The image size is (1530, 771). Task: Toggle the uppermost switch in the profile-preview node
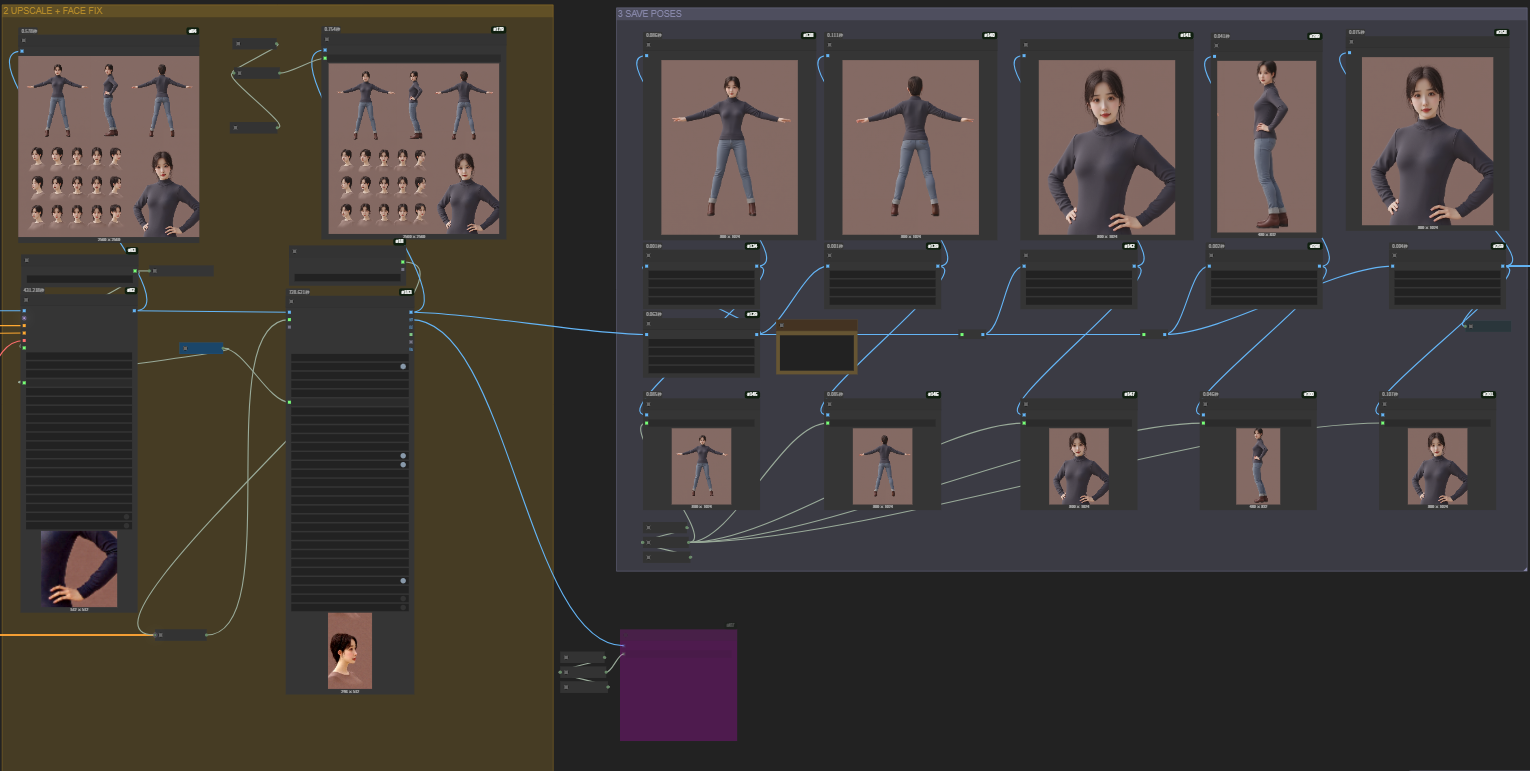pyautogui.click(x=403, y=366)
